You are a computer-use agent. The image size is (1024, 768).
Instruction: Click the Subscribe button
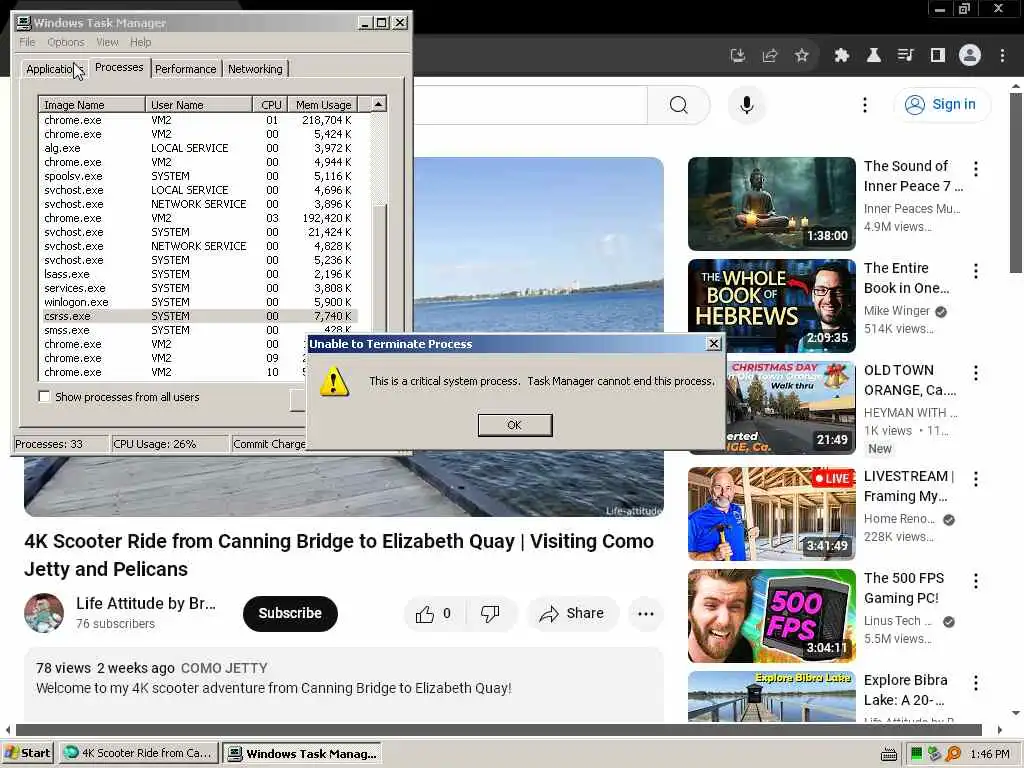pos(290,613)
